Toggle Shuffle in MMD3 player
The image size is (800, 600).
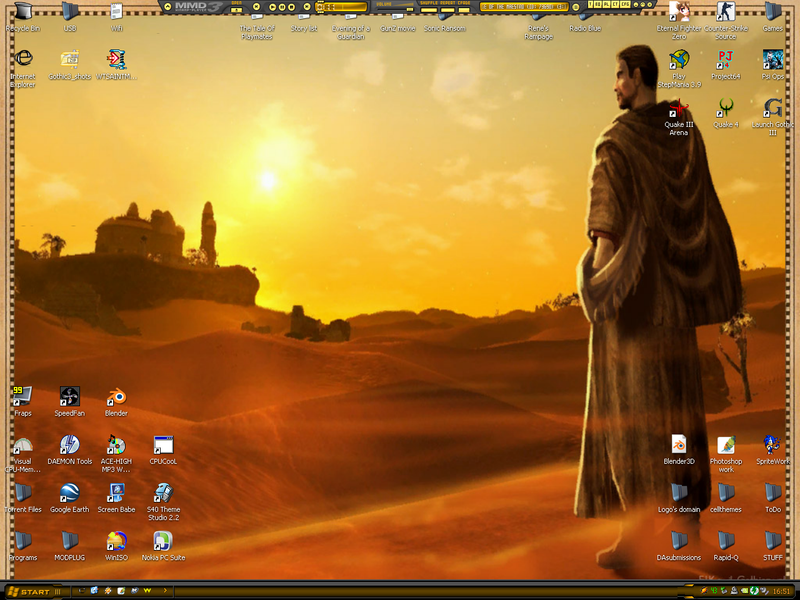[x=429, y=9]
